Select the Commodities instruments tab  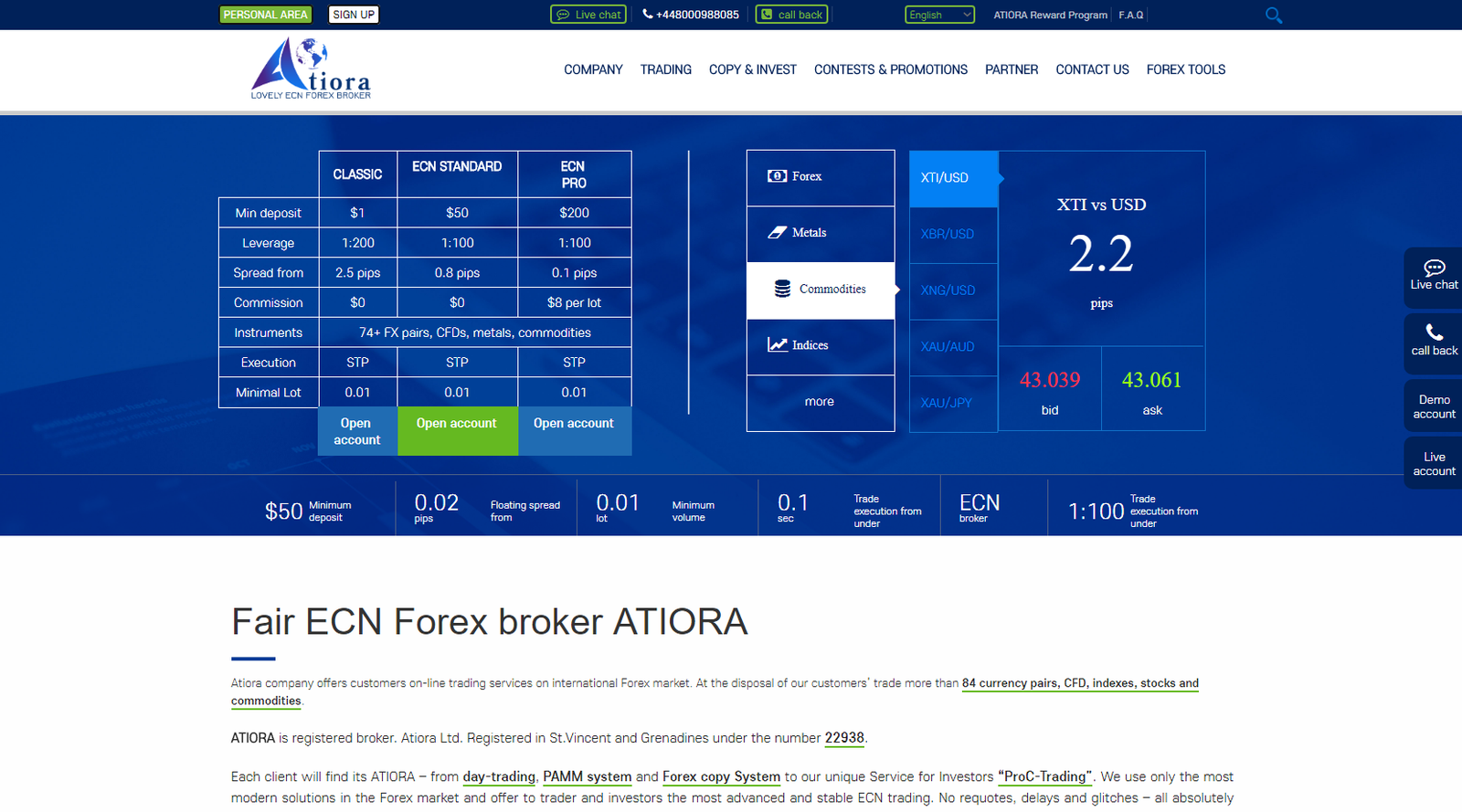click(821, 290)
